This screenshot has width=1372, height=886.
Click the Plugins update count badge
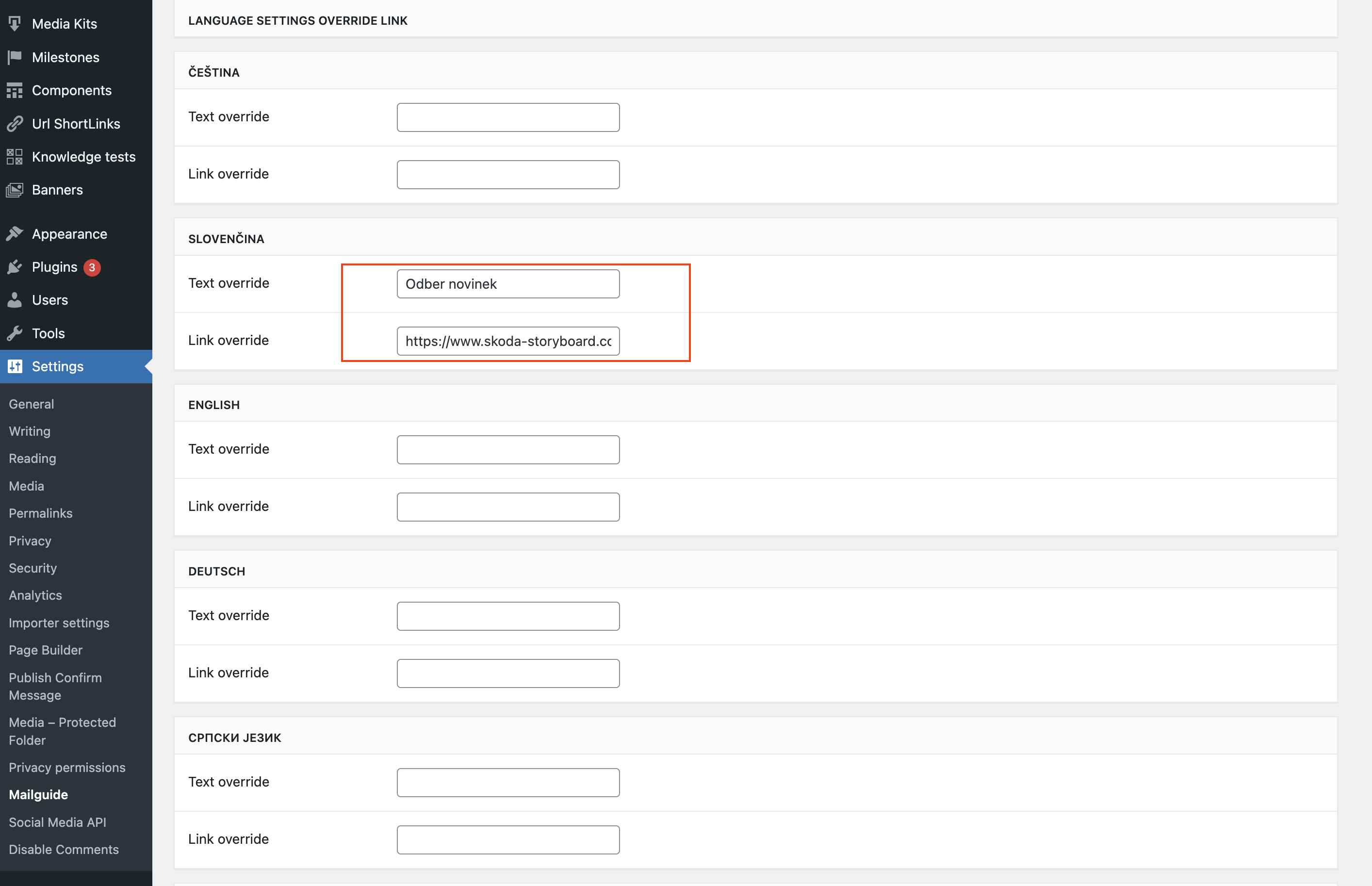(92, 267)
